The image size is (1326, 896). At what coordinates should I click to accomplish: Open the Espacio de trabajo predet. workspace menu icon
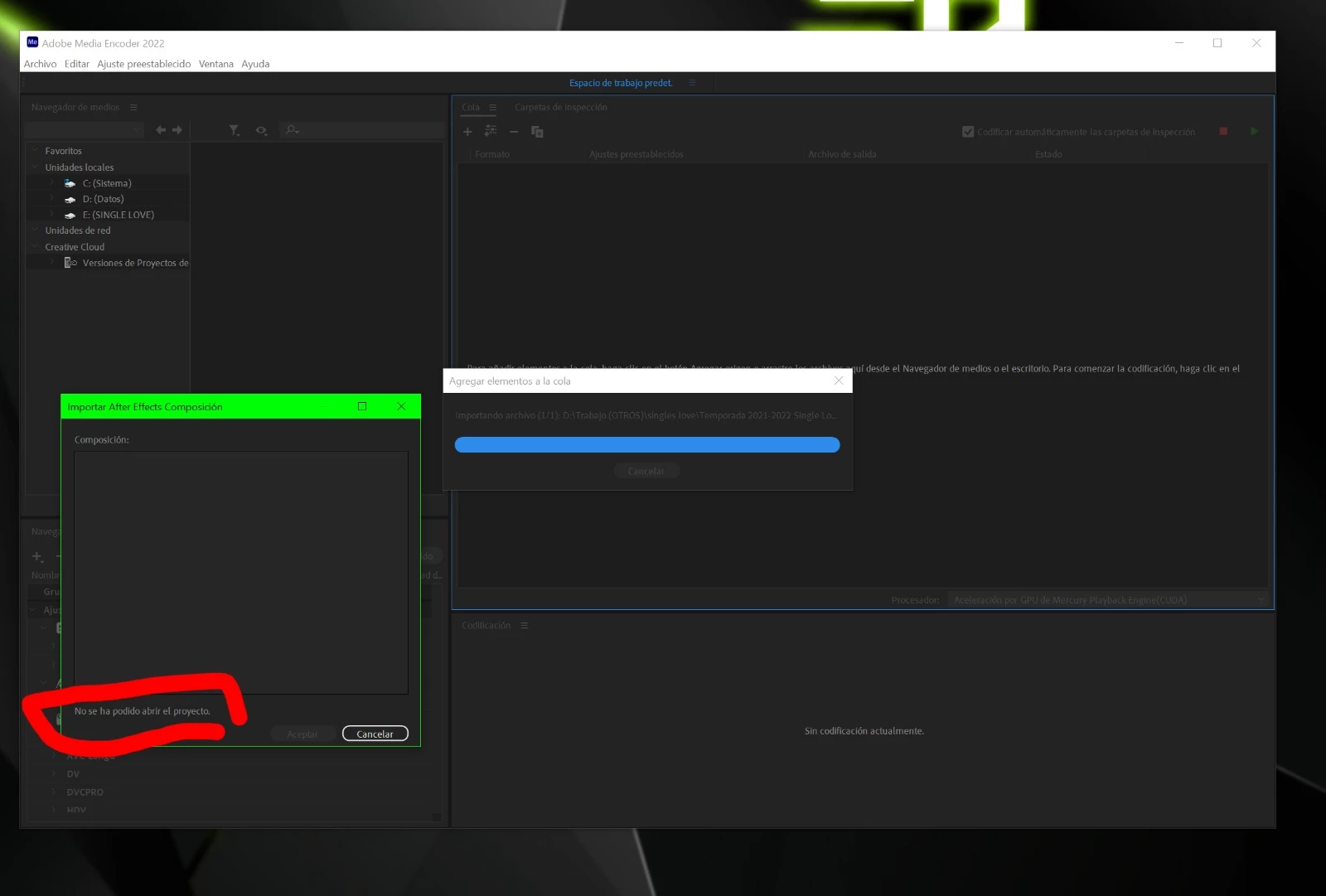[x=692, y=83]
